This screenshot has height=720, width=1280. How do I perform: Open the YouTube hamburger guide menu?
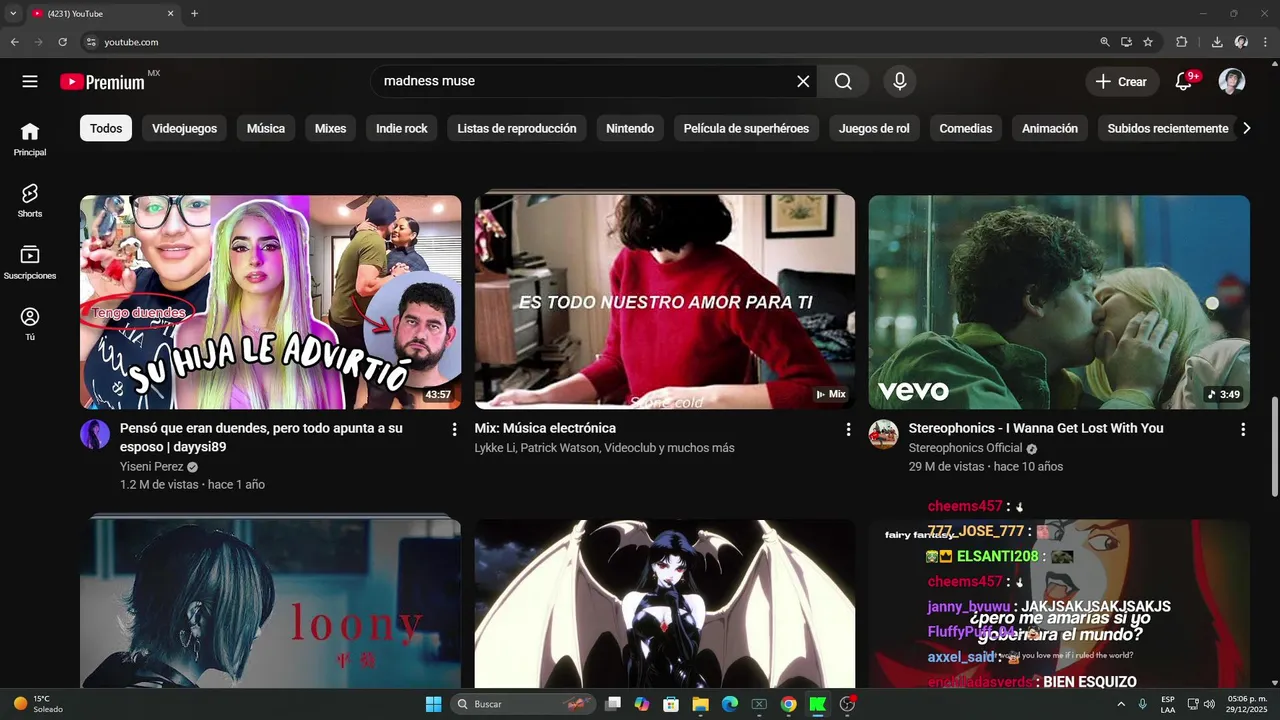(30, 82)
